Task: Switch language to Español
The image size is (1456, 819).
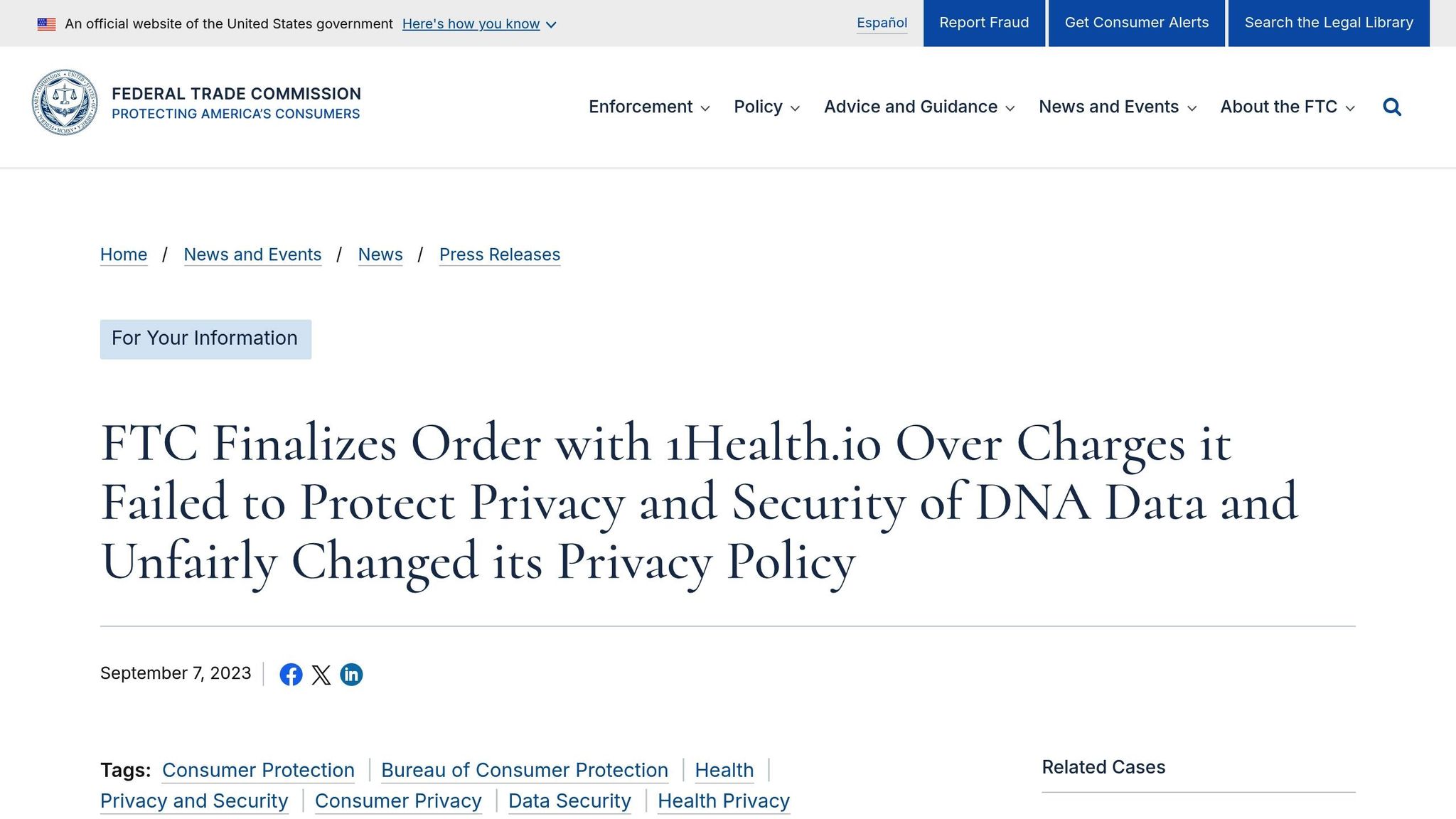Action: point(882,23)
